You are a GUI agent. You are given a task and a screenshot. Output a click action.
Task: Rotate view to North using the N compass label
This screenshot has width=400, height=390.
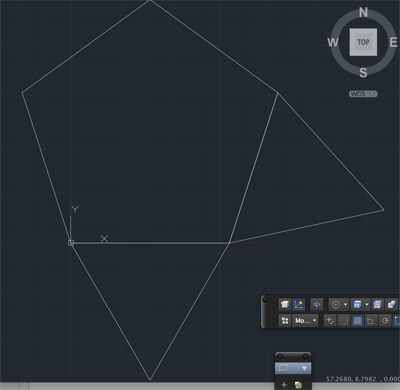pos(363,13)
